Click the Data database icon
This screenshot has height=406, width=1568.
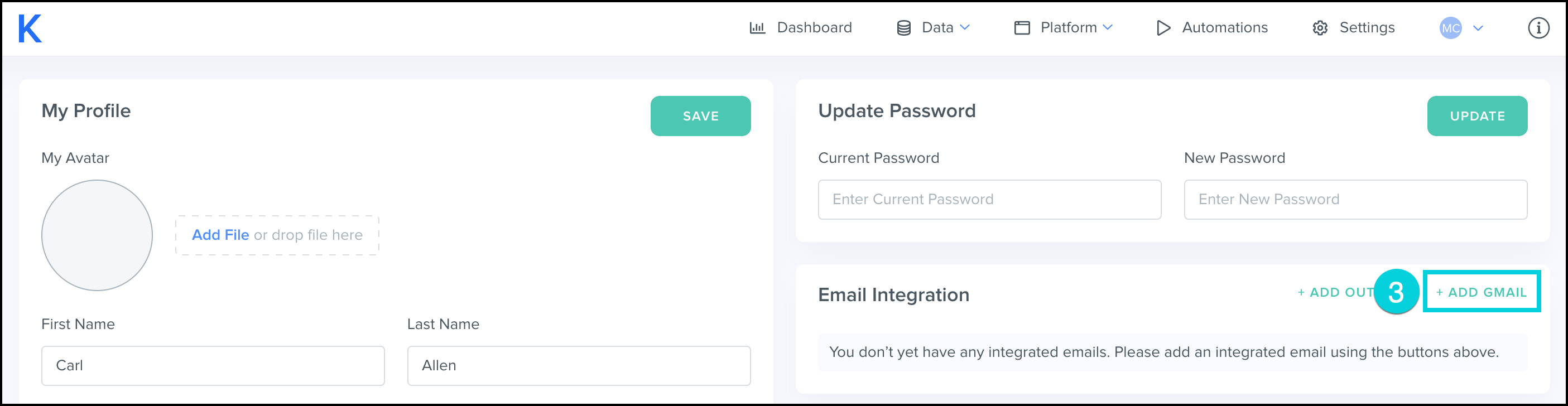pos(904,28)
